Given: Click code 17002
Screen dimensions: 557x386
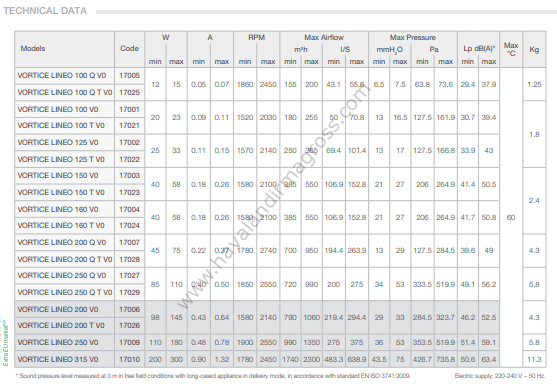Looking at the screenshot, I should pyautogui.click(x=129, y=142).
